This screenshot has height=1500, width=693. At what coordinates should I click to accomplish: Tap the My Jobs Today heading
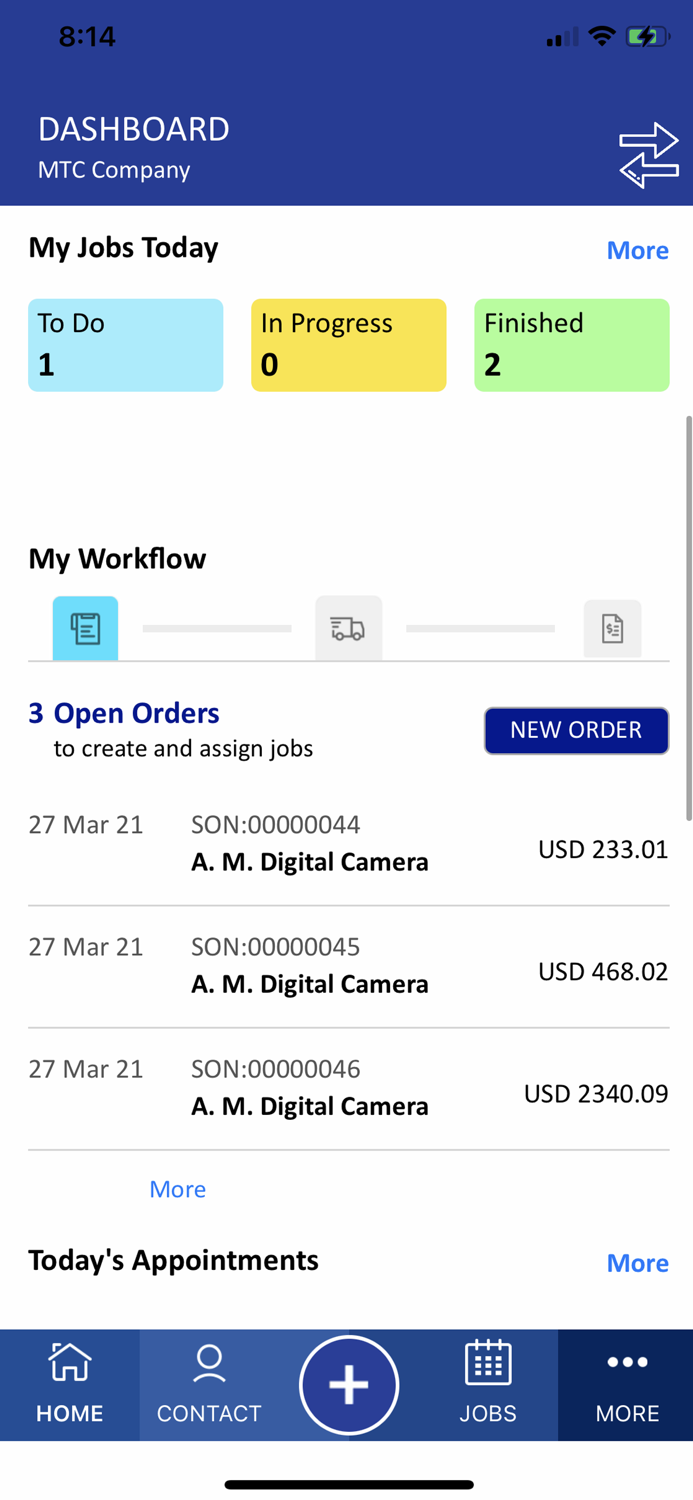point(123,247)
